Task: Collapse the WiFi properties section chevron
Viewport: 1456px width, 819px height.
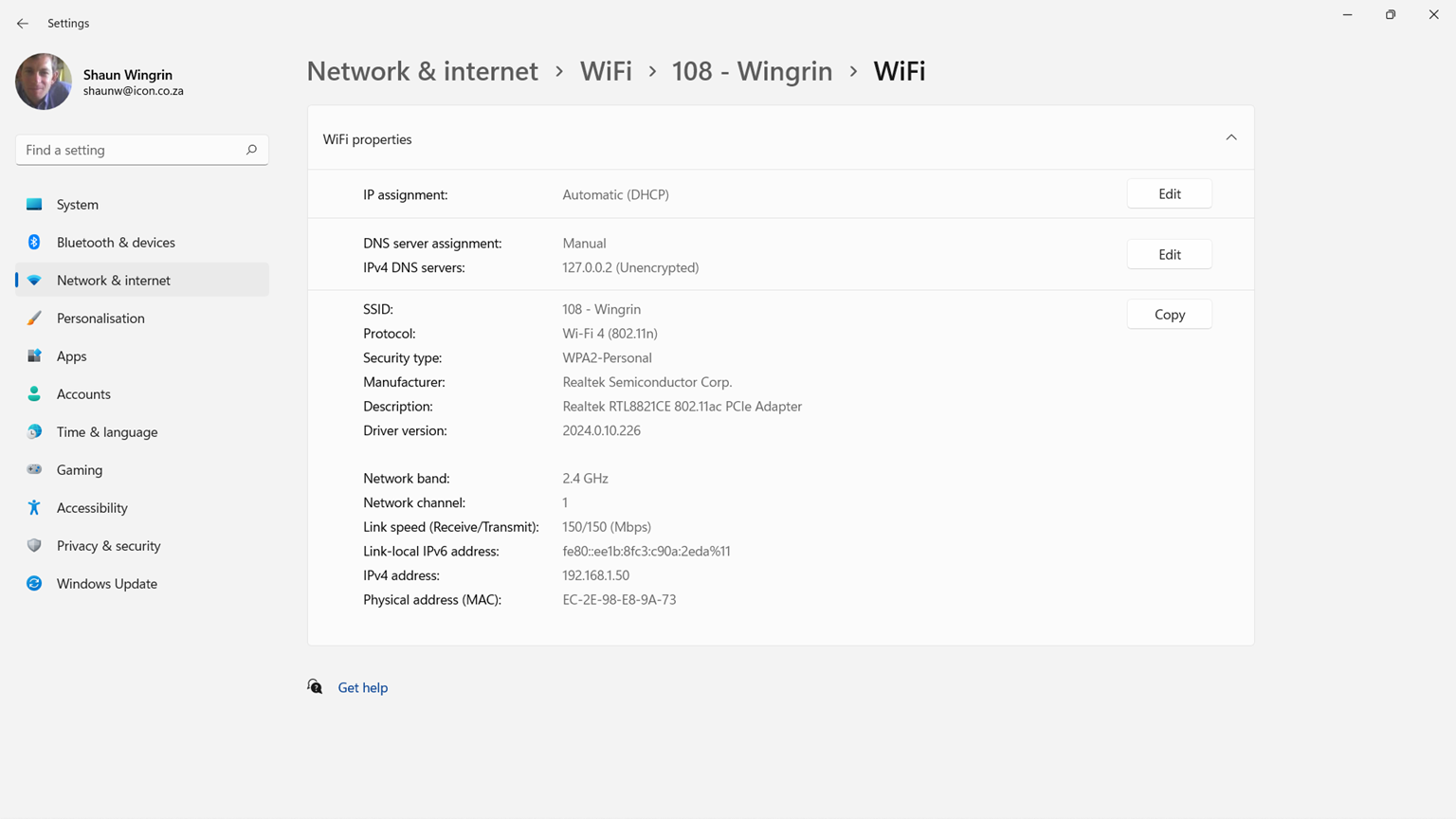Action: [1231, 138]
